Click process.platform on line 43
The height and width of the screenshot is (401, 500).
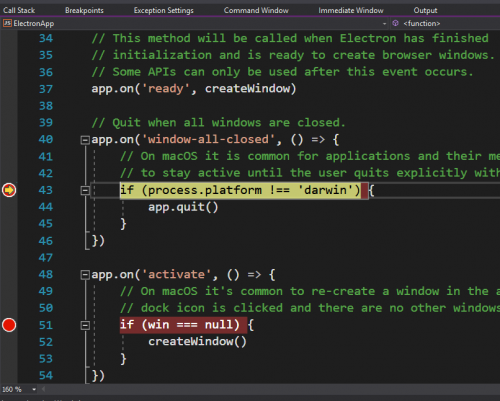(x=205, y=190)
